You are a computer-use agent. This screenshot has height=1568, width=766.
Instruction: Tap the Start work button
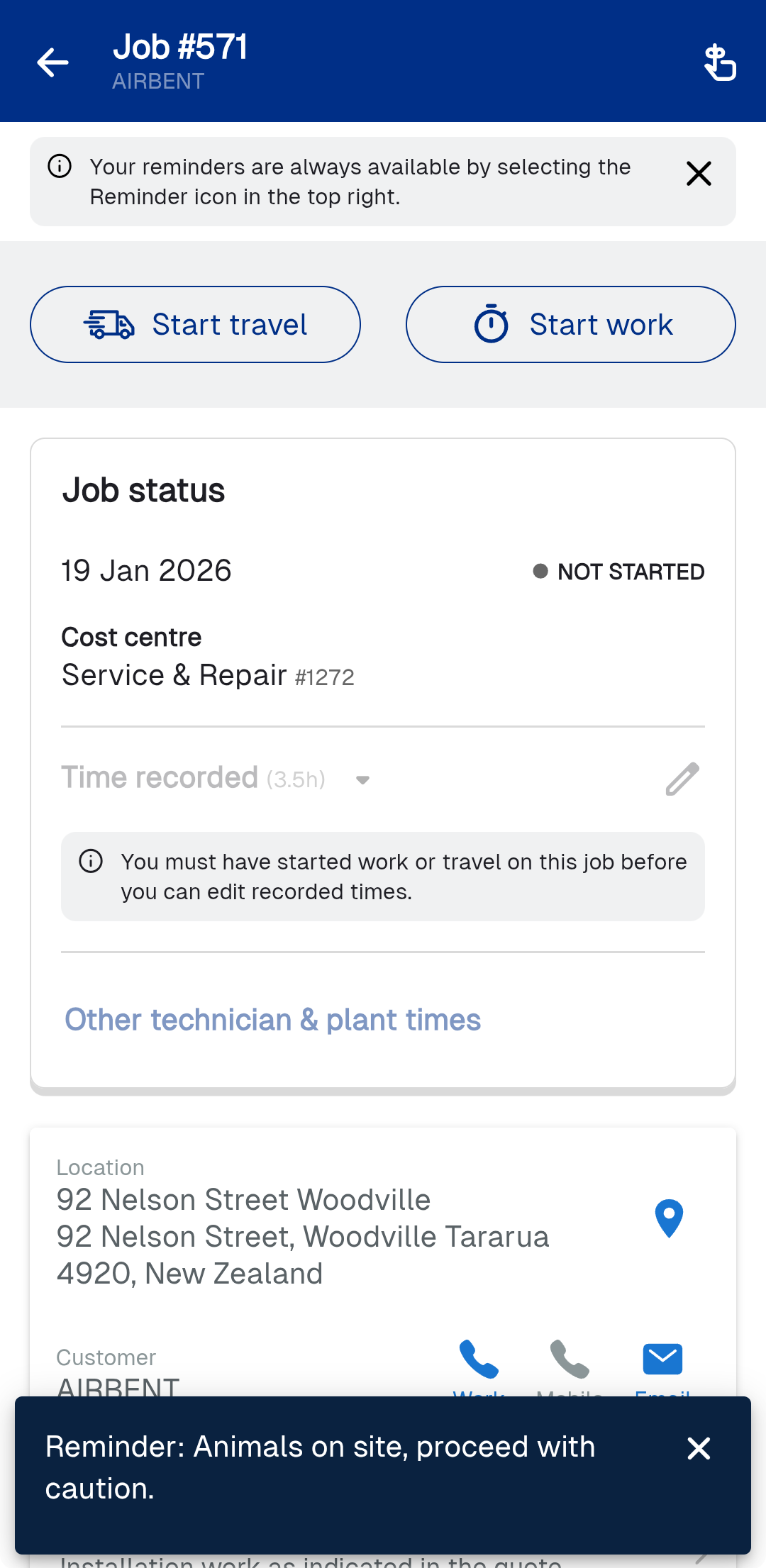570,325
